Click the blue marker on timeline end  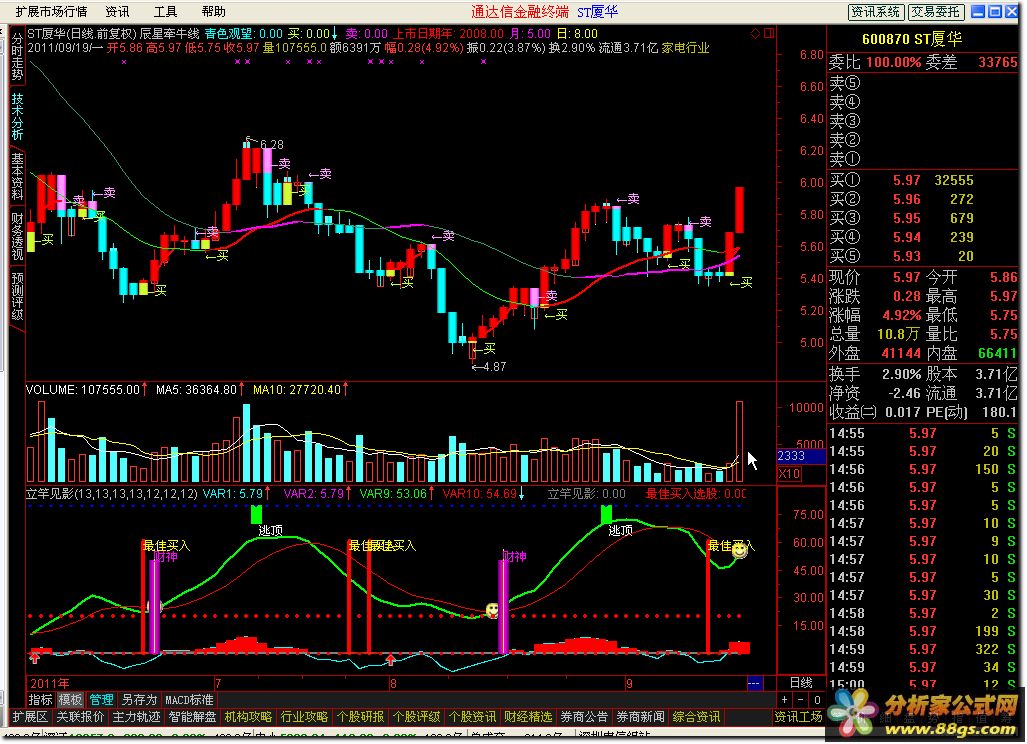[754, 683]
